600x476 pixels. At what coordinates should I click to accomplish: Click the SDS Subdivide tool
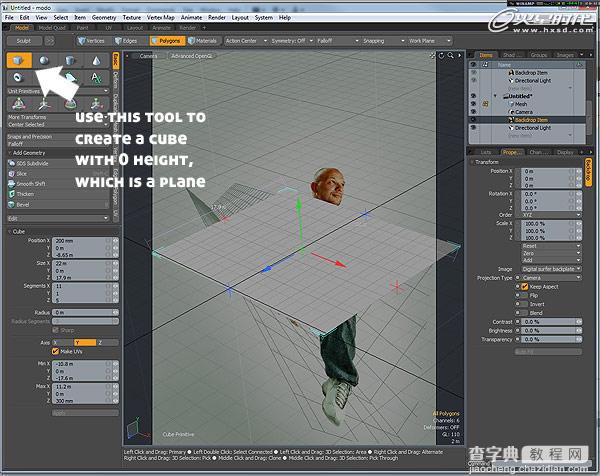point(58,163)
